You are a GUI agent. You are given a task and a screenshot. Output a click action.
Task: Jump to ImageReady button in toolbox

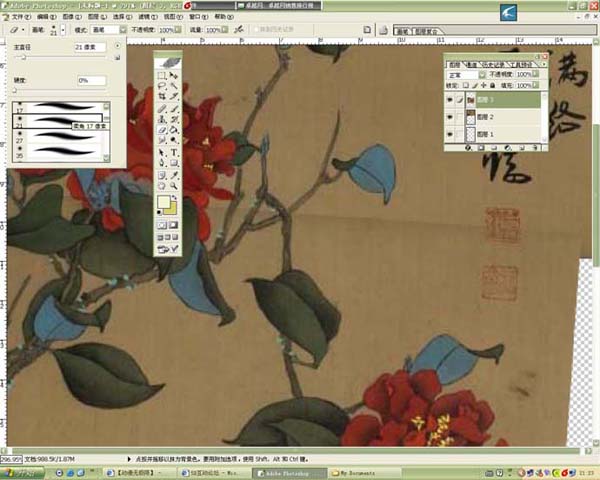(x=168, y=249)
